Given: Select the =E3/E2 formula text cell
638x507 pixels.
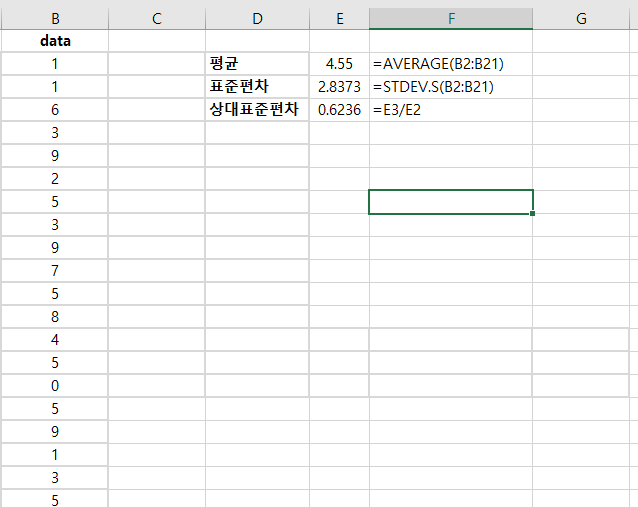Looking at the screenshot, I should pyautogui.click(x=451, y=109).
